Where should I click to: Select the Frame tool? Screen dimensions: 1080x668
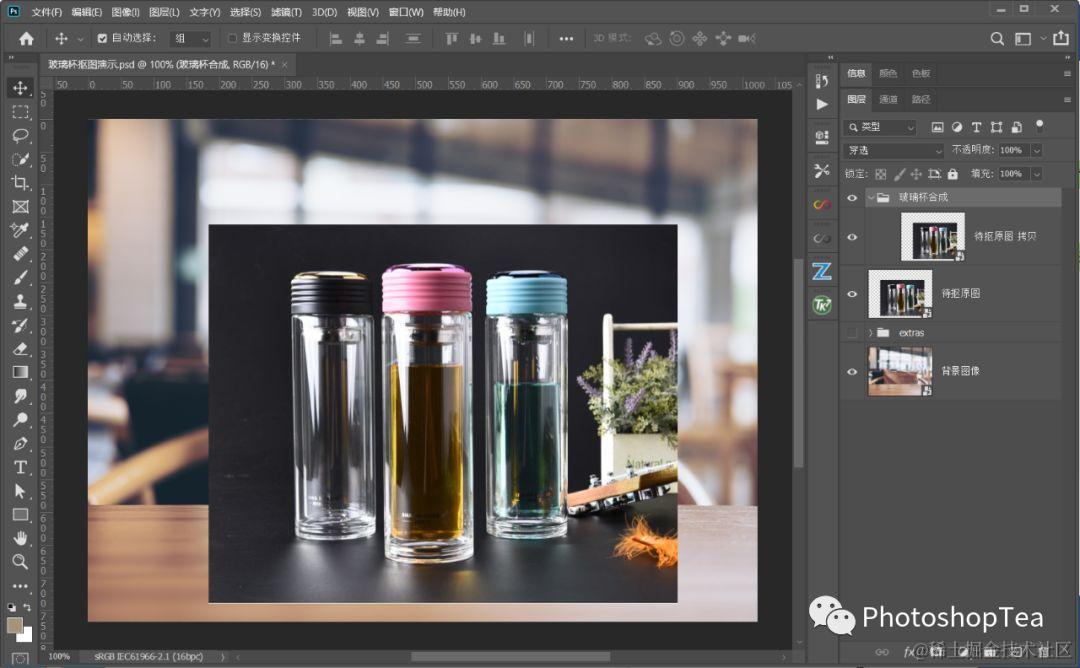click(x=20, y=207)
